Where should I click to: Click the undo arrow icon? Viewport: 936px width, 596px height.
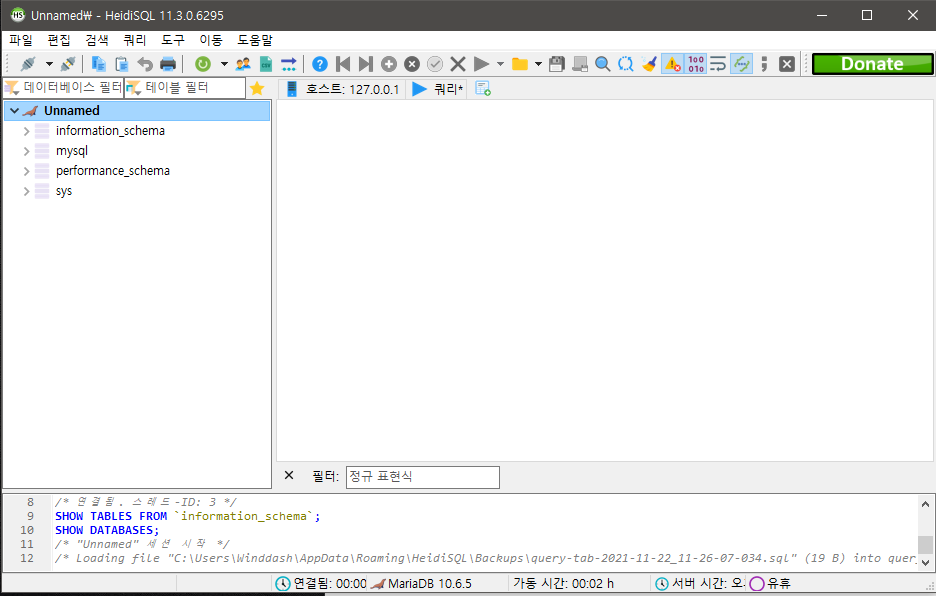[145, 64]
